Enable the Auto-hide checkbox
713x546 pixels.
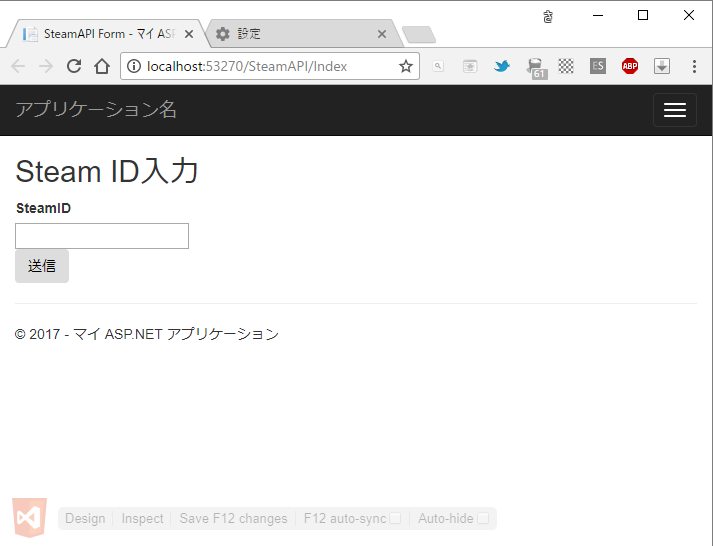(483, 518)
